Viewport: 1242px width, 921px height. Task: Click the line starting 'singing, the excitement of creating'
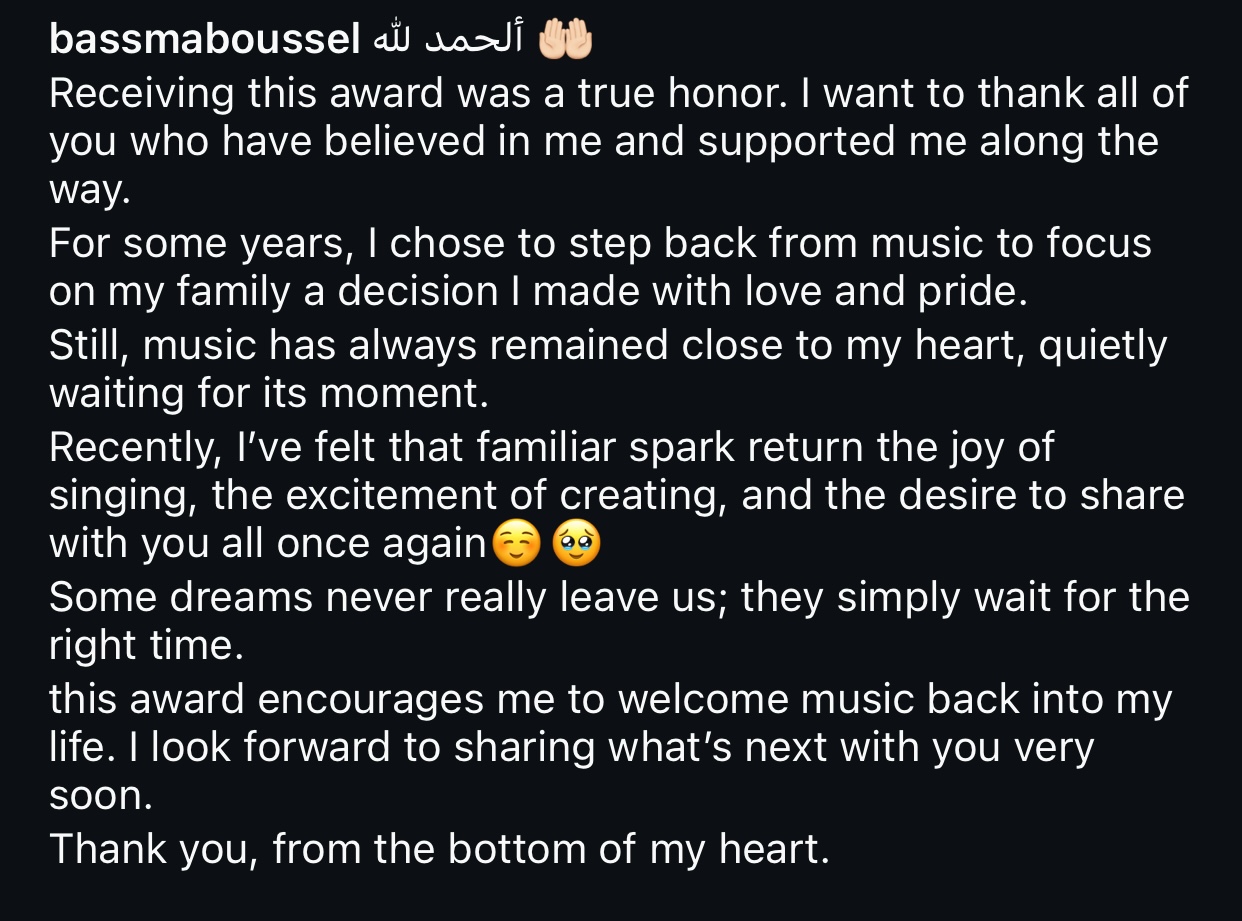point(617,495)
